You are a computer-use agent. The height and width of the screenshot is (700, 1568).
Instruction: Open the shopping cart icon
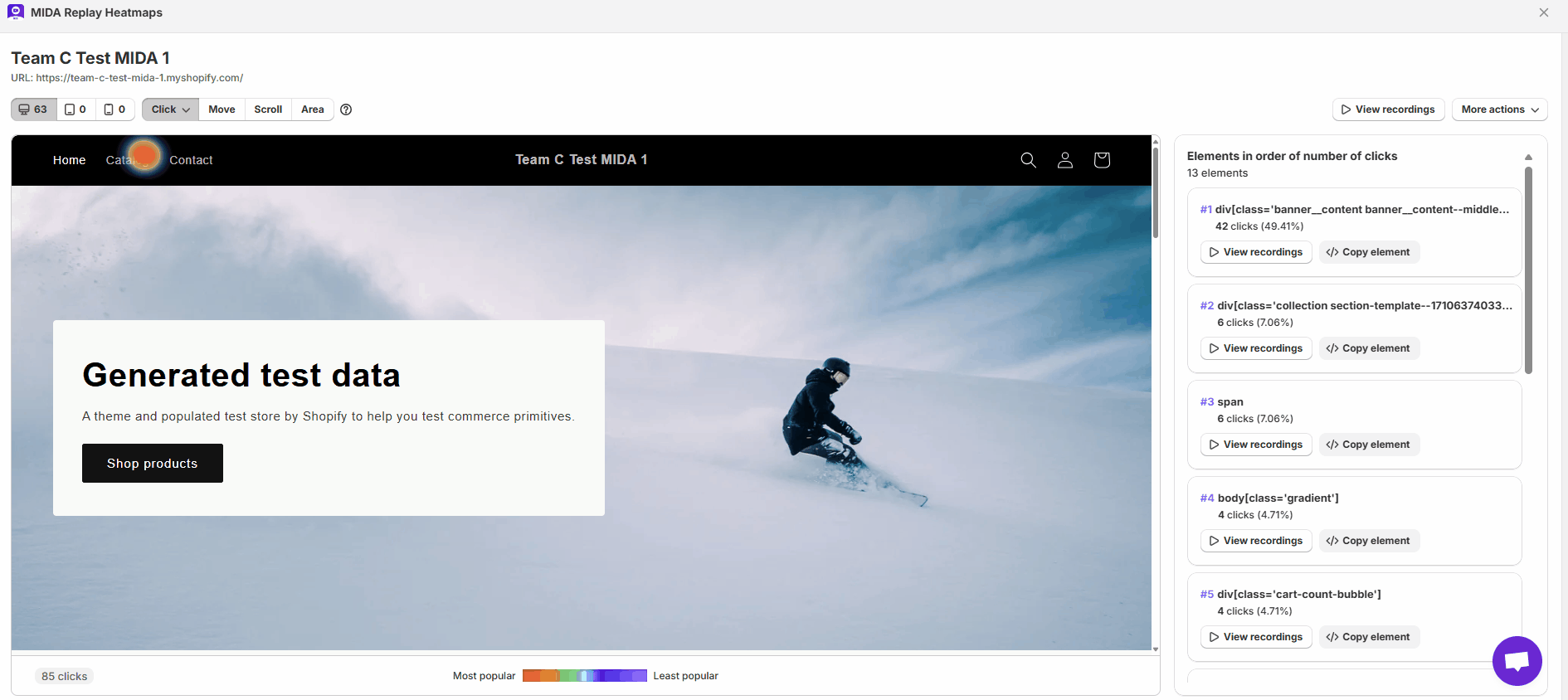1101,160
